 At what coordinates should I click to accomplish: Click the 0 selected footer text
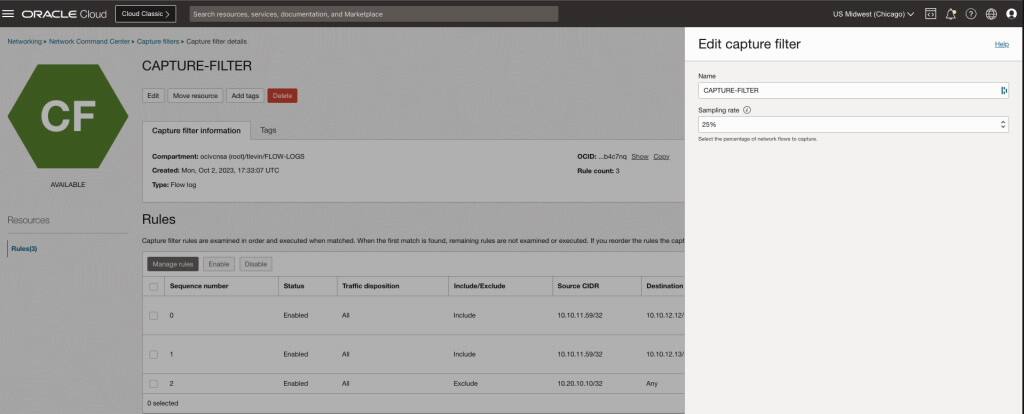[163, 404]
